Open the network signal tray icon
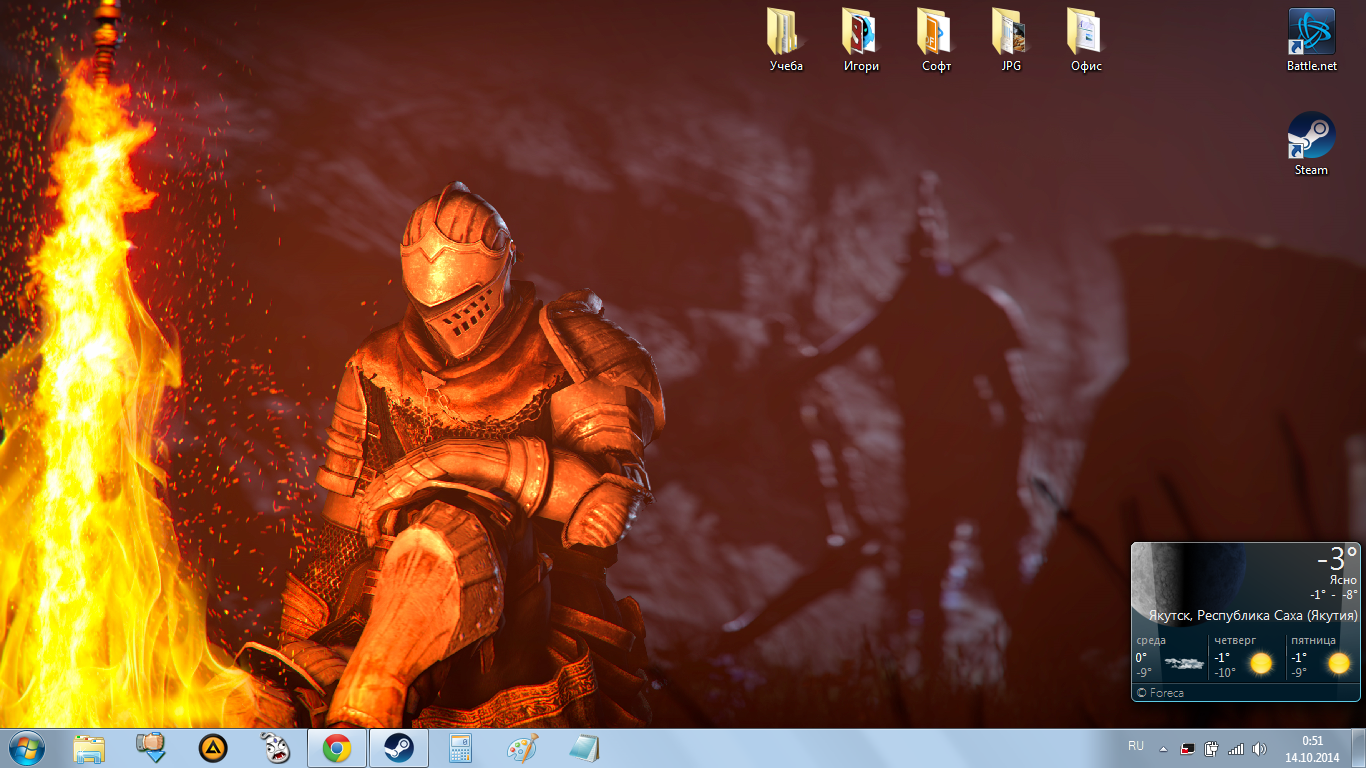 [1236, 748]
